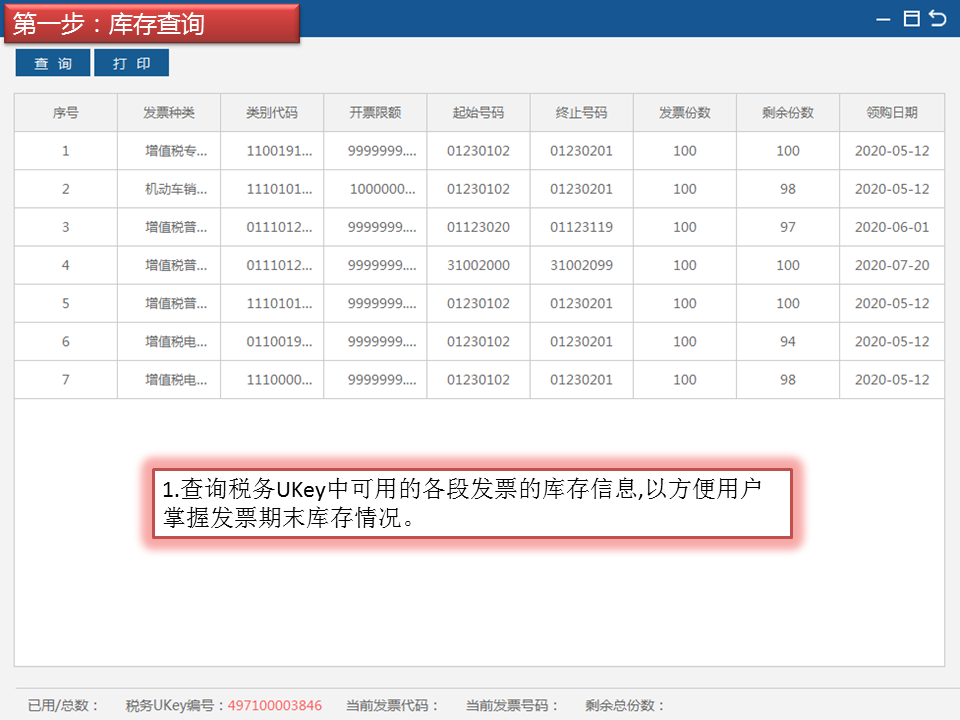Click remaining count 97

point(788,227)
